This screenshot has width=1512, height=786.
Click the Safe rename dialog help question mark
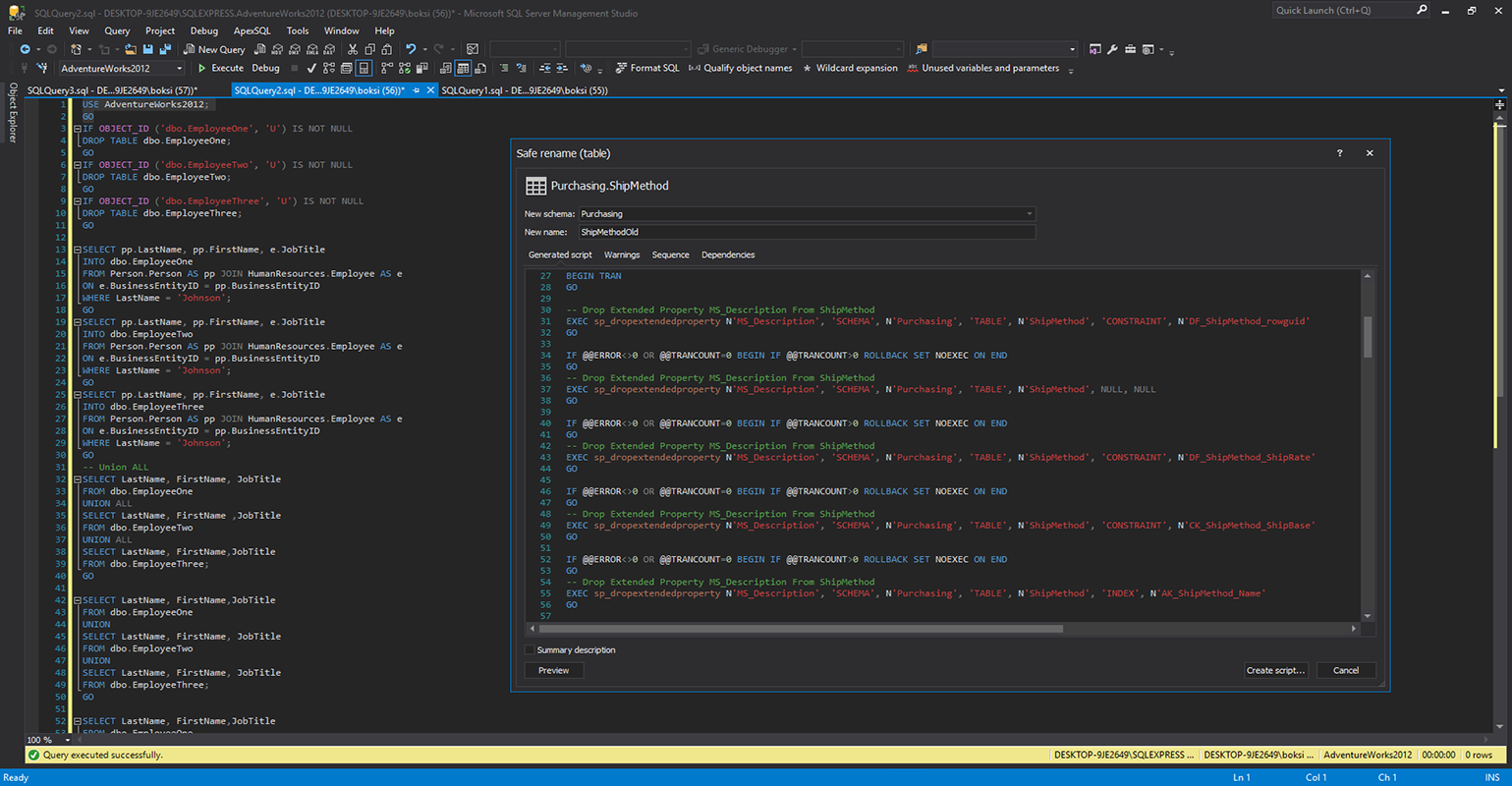(x=1339, y=153)
